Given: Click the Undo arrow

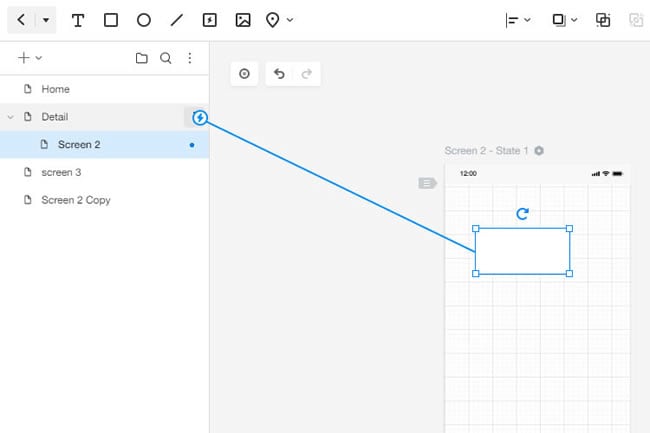Looking at the screenshot, I should point(279,74).
